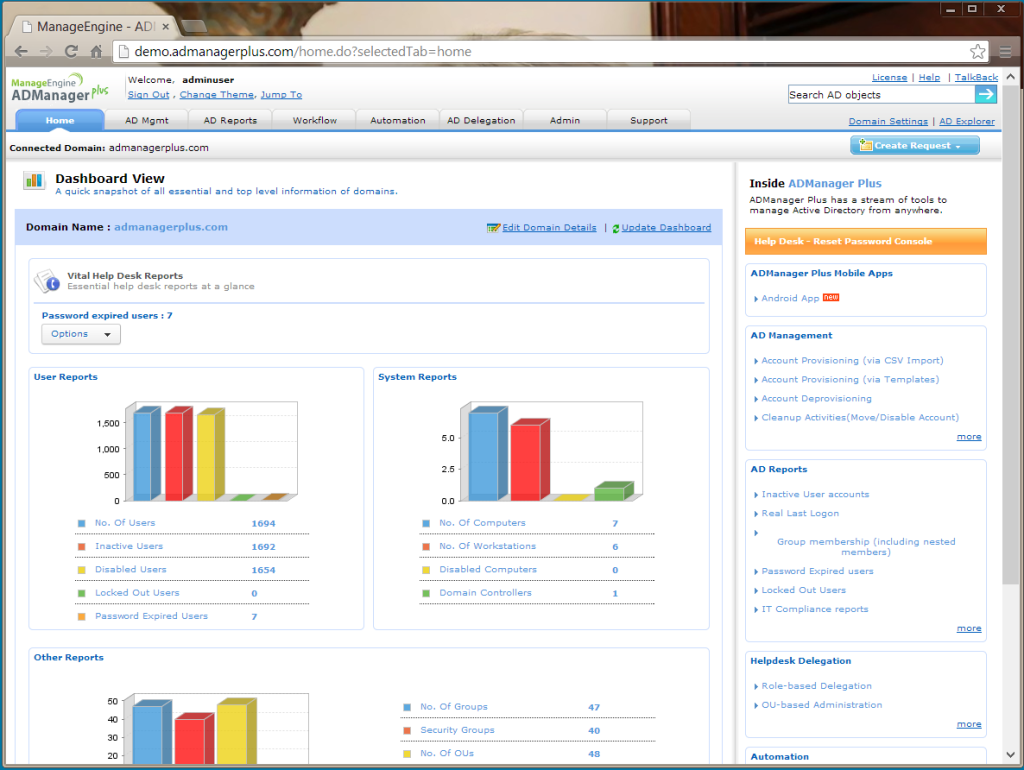The height and width of the screenshot is (770, 1024).
Task: Expand Real Last Logon arrow
Action: 756,514
